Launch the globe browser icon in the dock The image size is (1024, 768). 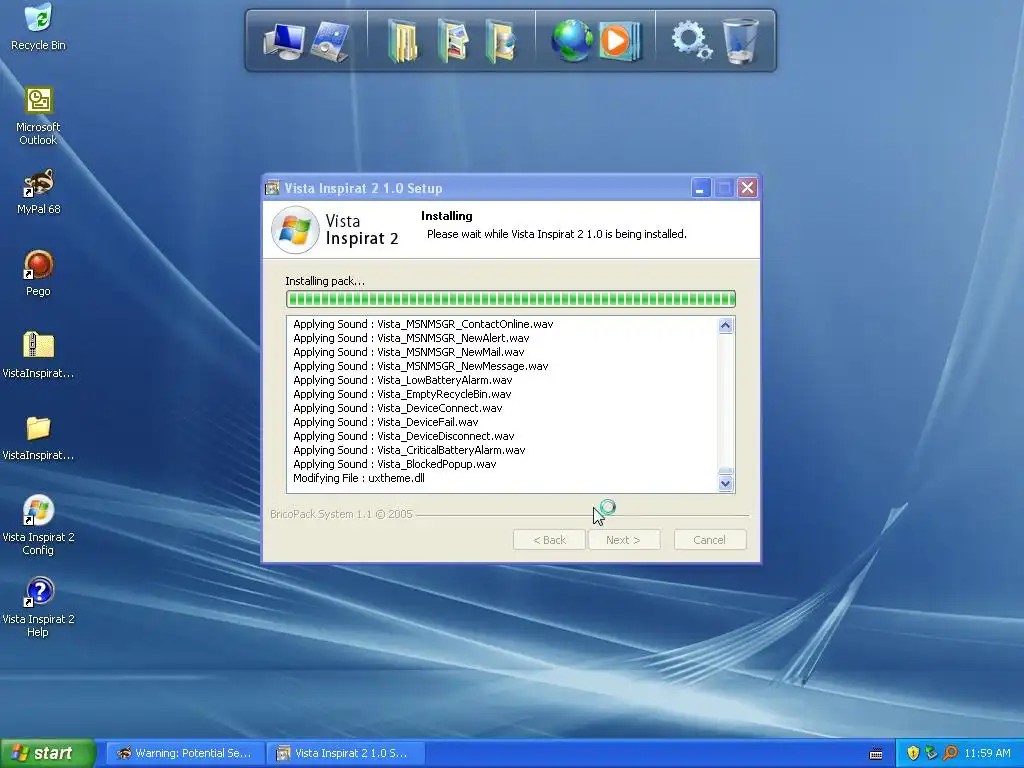tap(571, 40)
